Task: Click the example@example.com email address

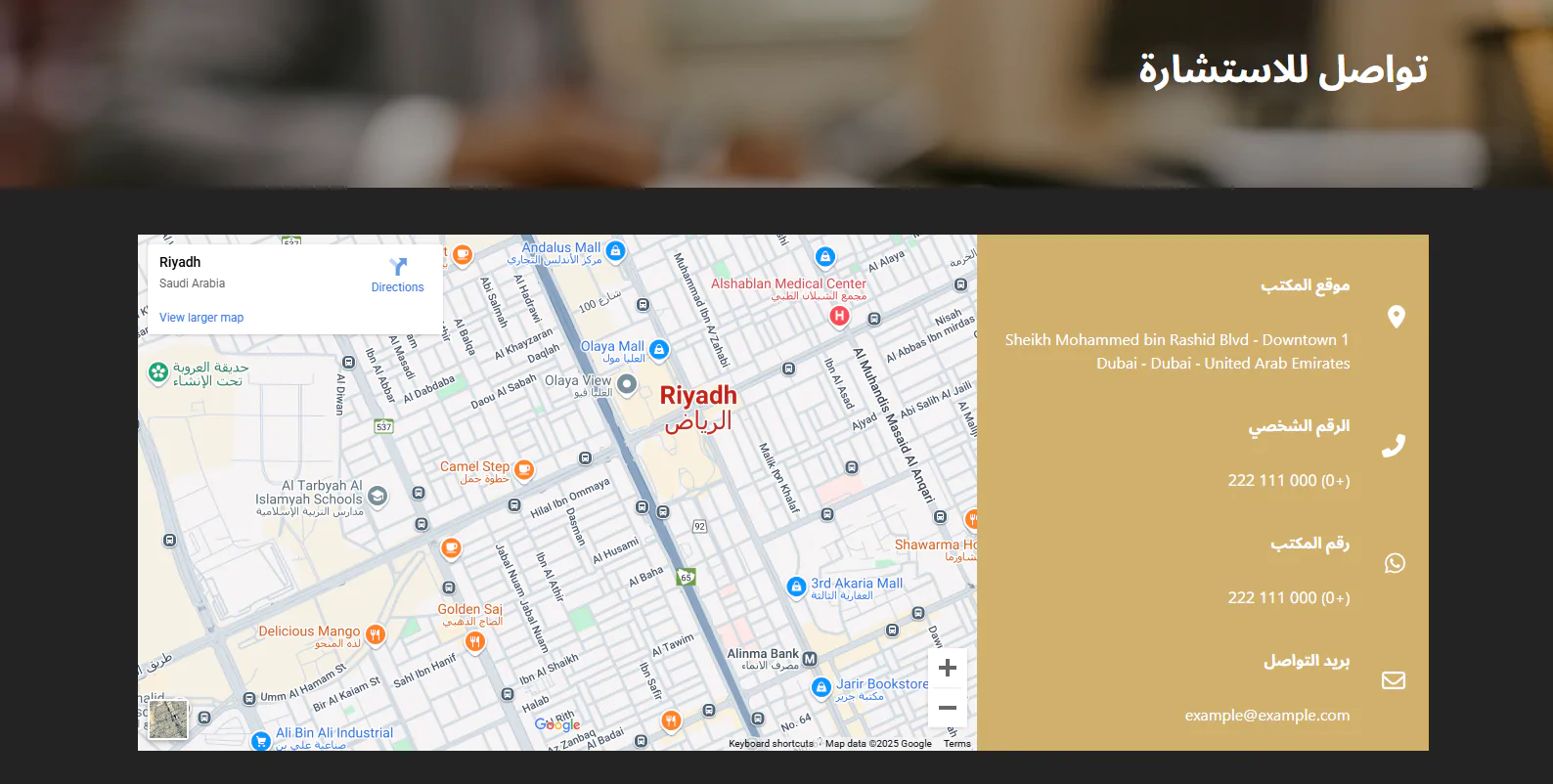Action: (1267, 716)
